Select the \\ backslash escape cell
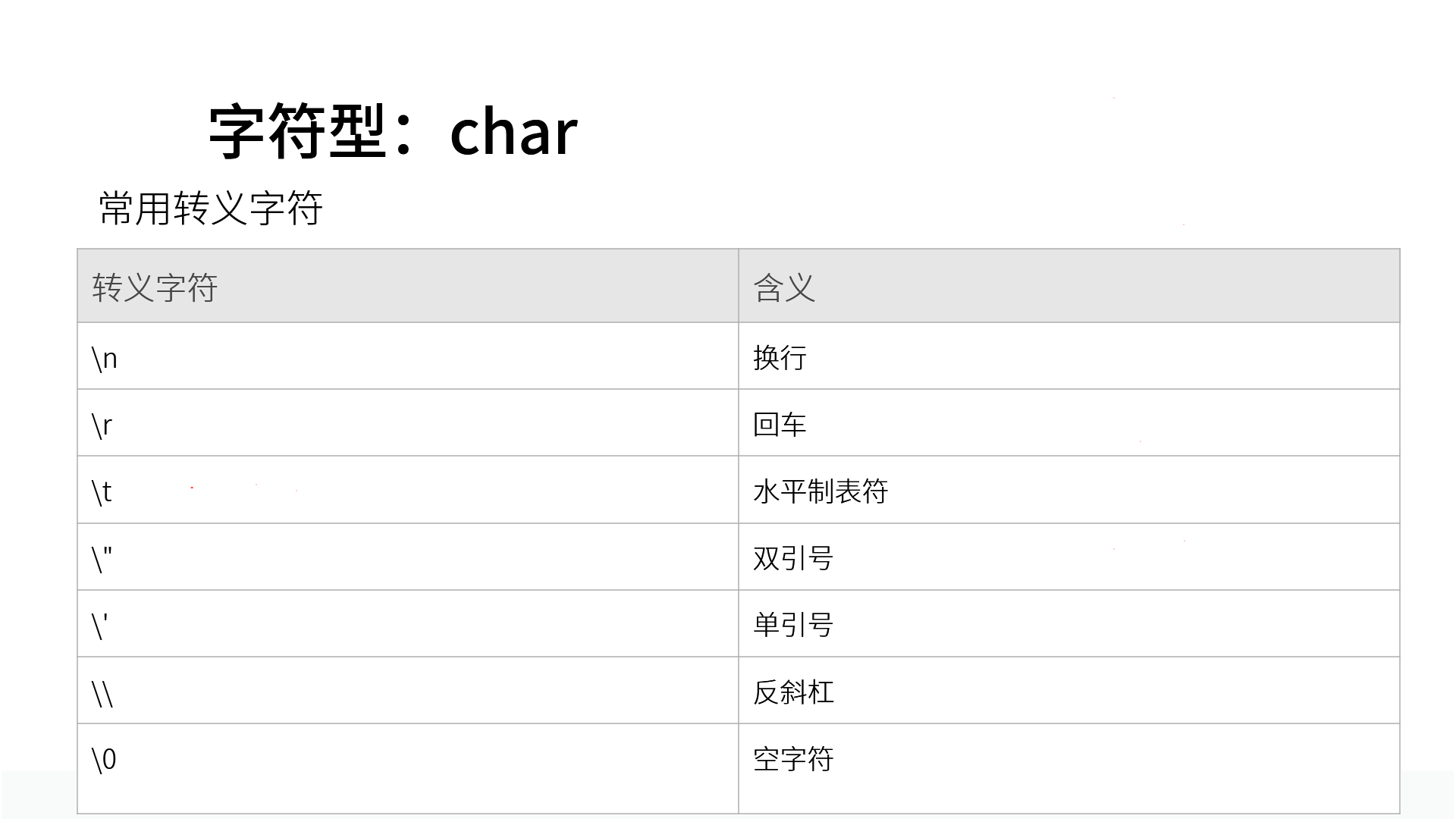Viewport: 1456px width, 819px height. click(x=408, y=691)
